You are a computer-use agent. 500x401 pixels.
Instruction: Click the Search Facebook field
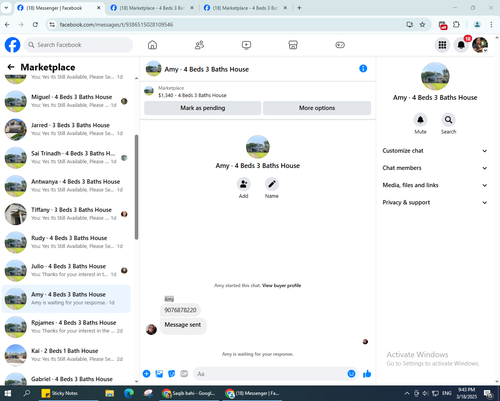pyautogui.click(x=78, y=45)
